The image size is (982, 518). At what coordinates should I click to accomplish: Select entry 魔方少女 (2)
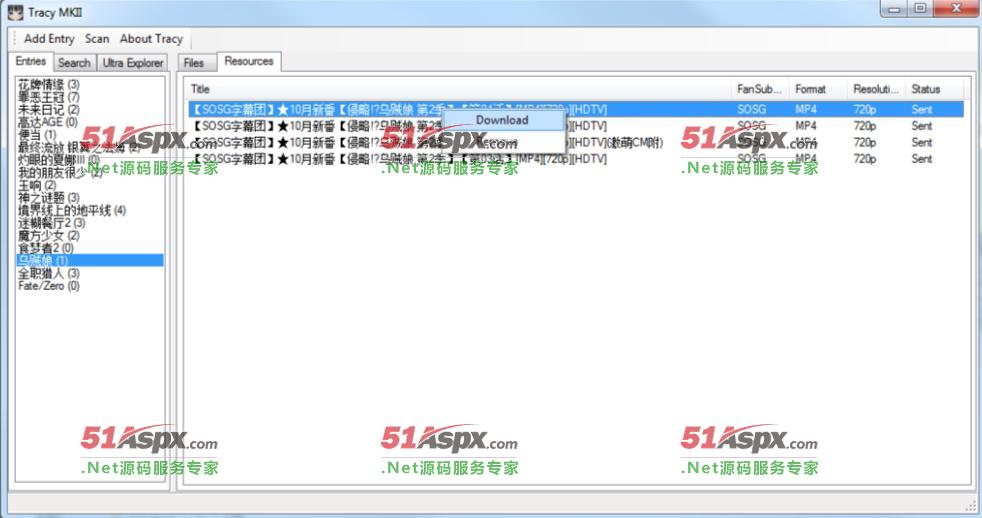[49, 235]
